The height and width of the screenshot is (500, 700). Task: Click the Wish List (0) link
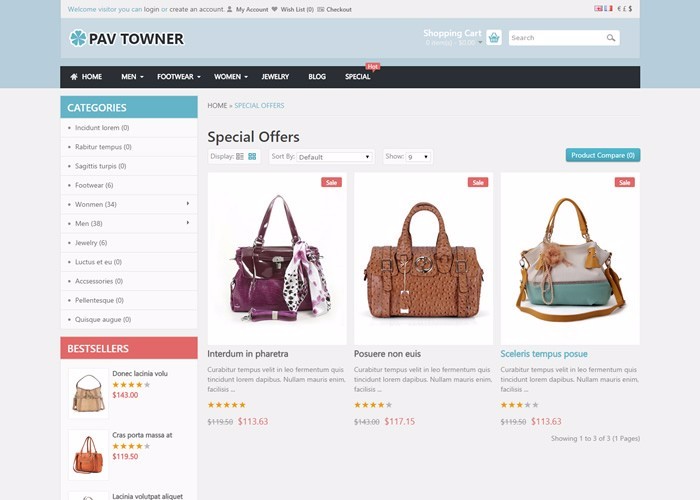[297, 9]
